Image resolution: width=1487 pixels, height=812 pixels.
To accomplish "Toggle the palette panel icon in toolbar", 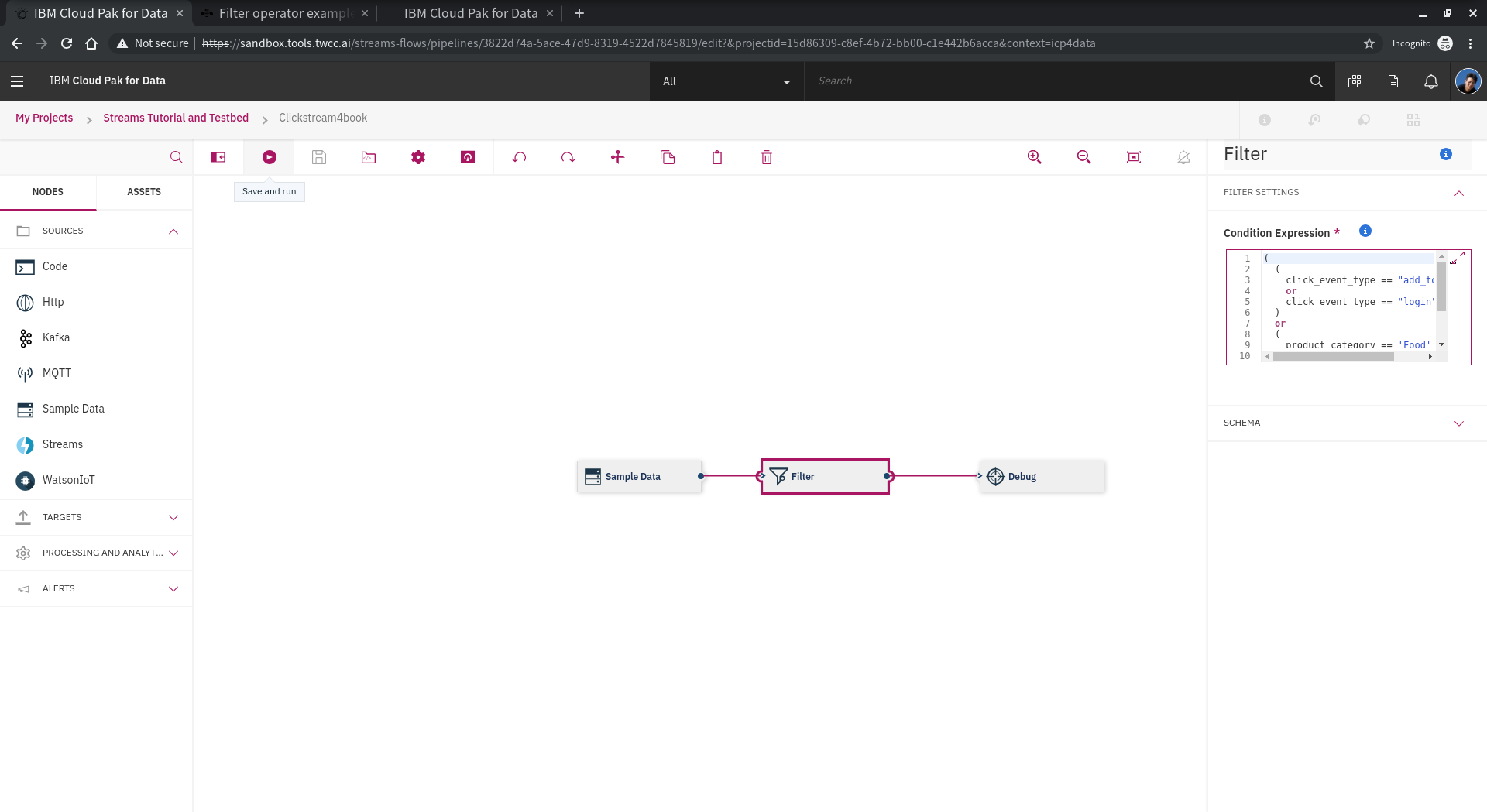I will 218,157.
